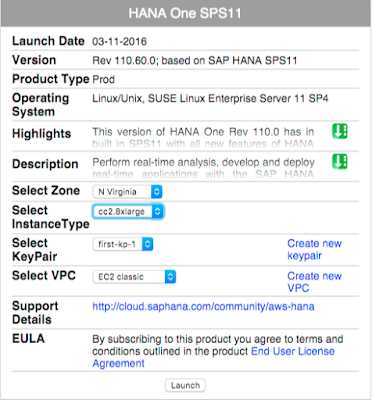The image size is (372, 400).
Task: Click the Create new VPC link
Action: tap(314, 282)
